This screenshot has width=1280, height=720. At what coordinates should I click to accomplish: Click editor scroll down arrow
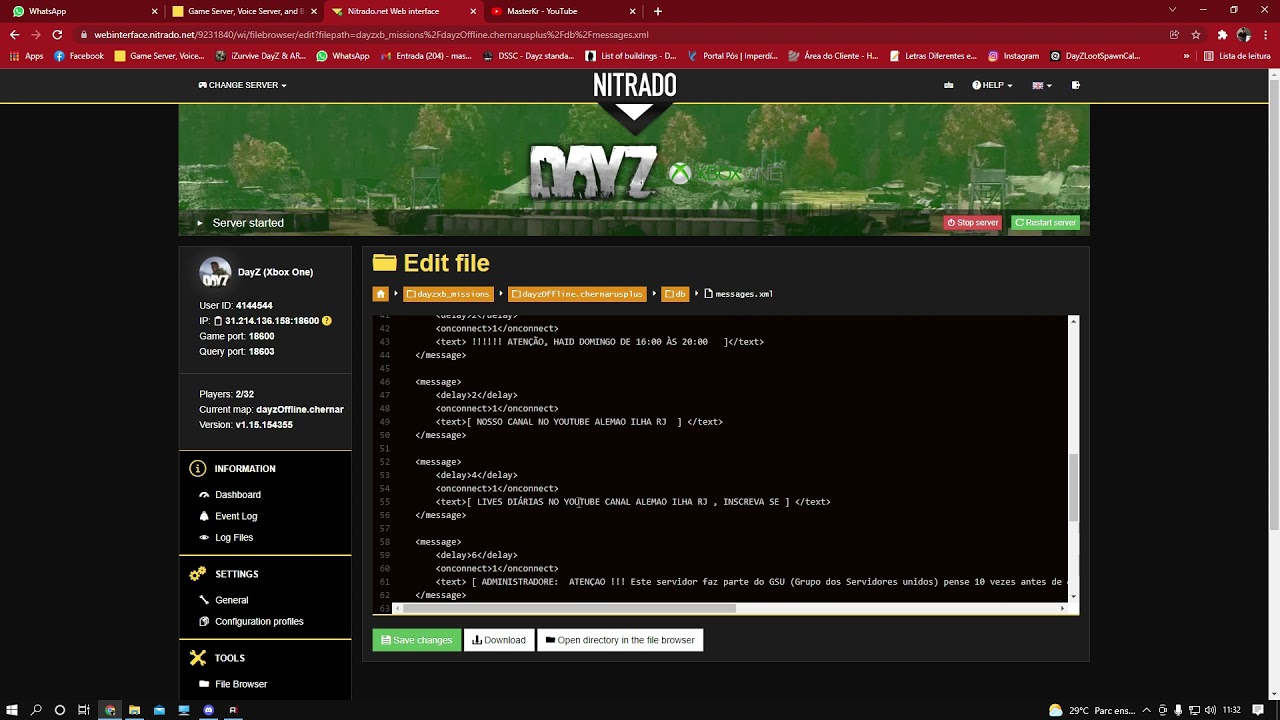(1074, 597)
